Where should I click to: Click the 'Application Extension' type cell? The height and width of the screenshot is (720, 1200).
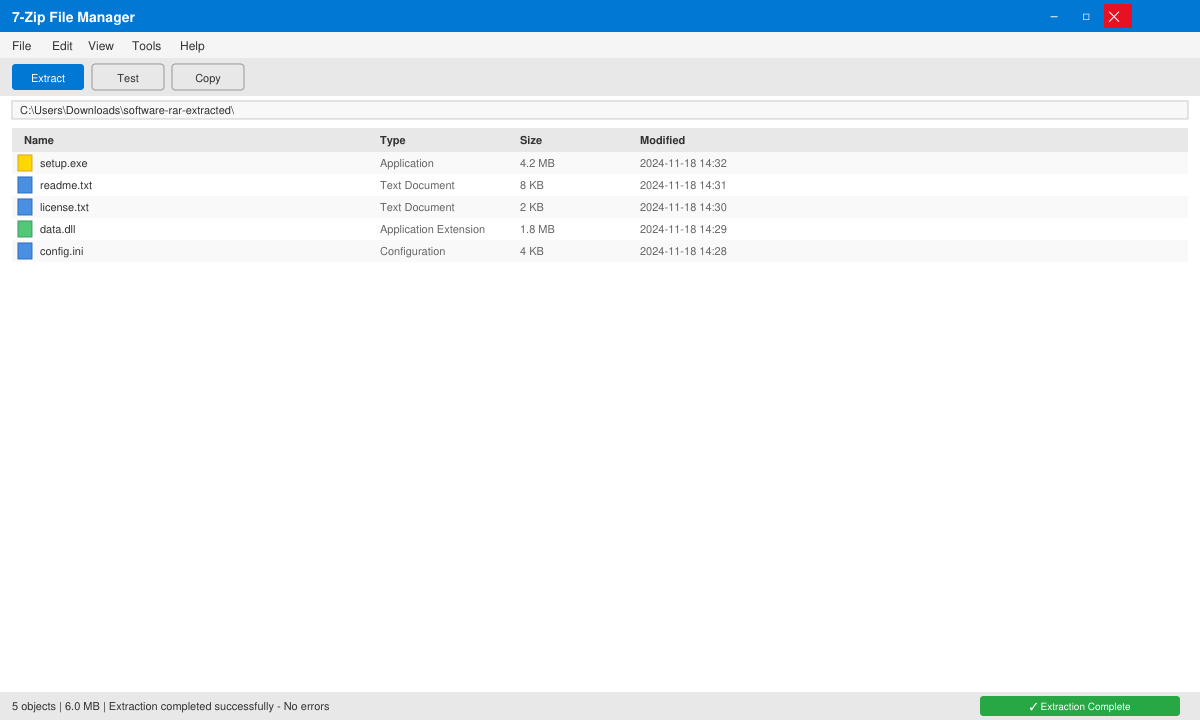tap(432, 229)
